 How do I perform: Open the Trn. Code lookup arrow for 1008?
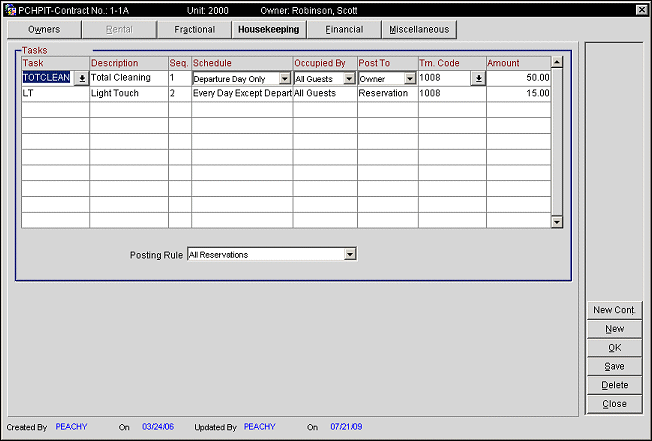477,78
